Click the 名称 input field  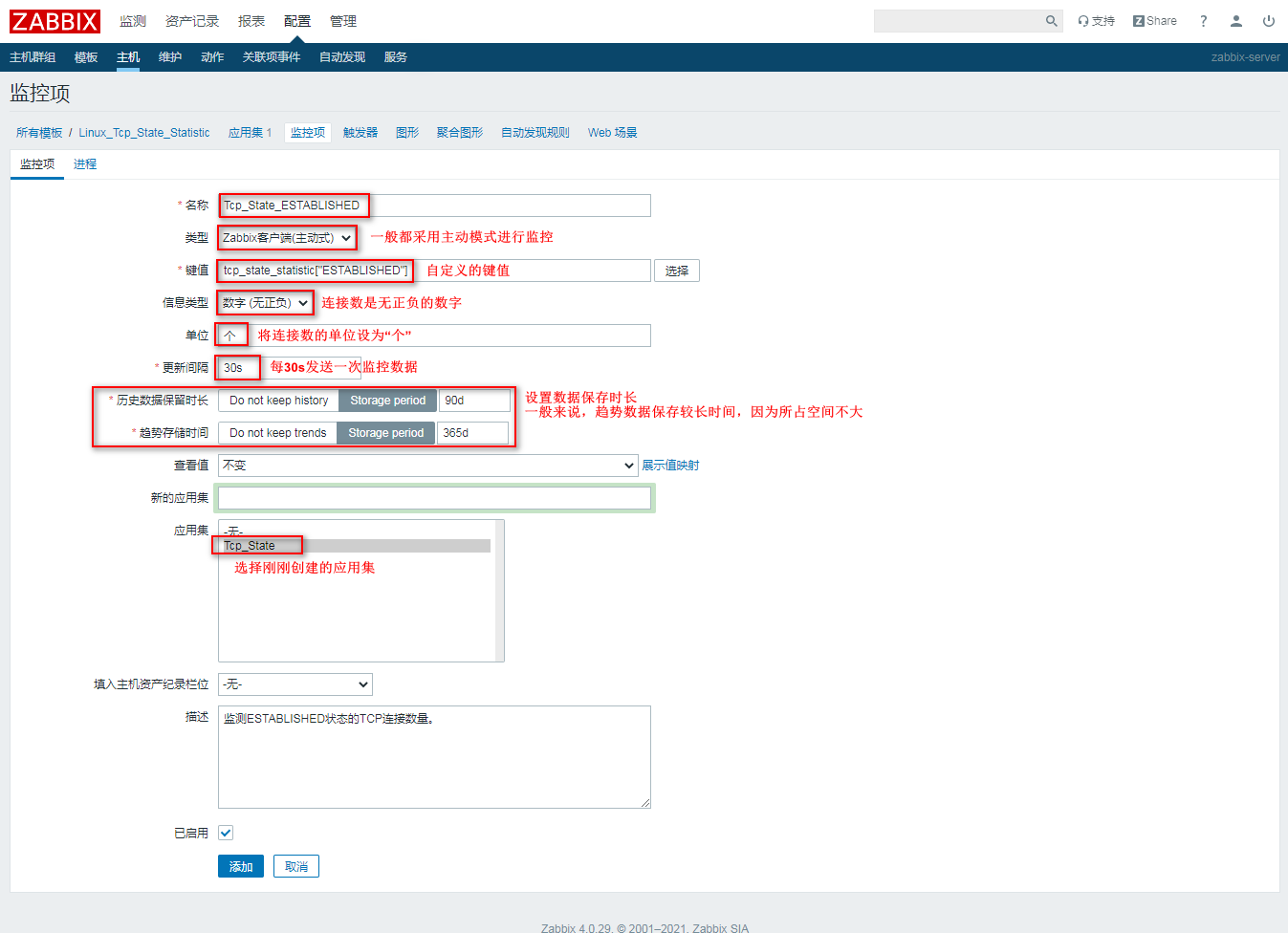pos(434,206)
